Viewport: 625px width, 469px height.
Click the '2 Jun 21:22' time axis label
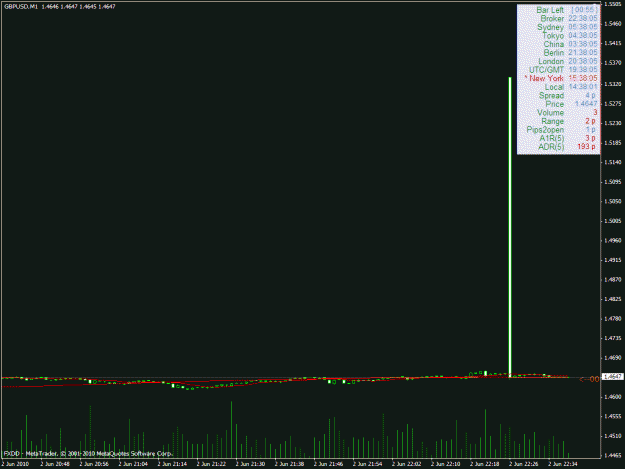[x=211, y=464]
